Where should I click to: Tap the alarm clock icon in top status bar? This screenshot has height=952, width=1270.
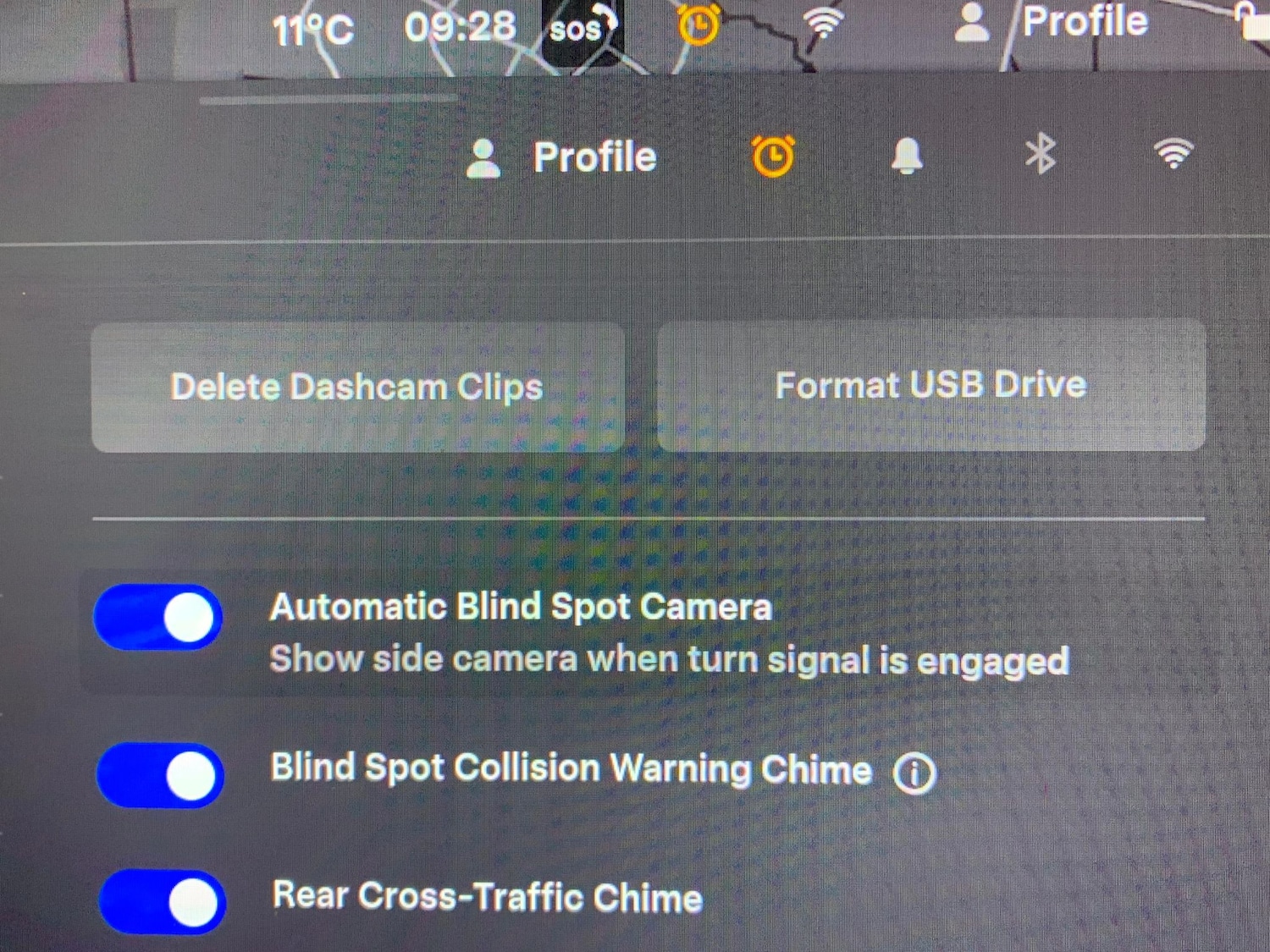698,24
